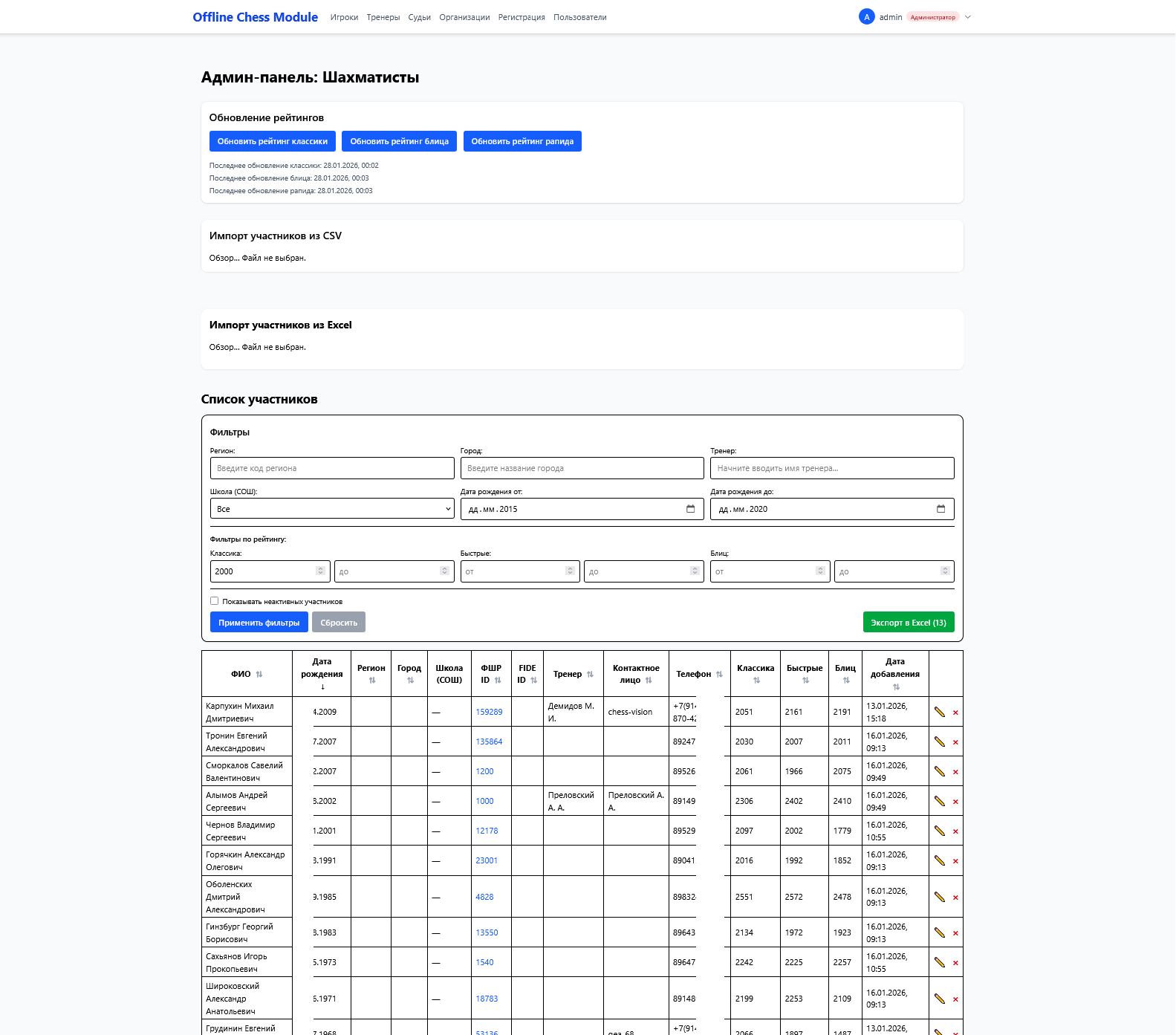Focus the Город name input field
The height and width of the screenshot is (1035, 1176).
[582, 468]
